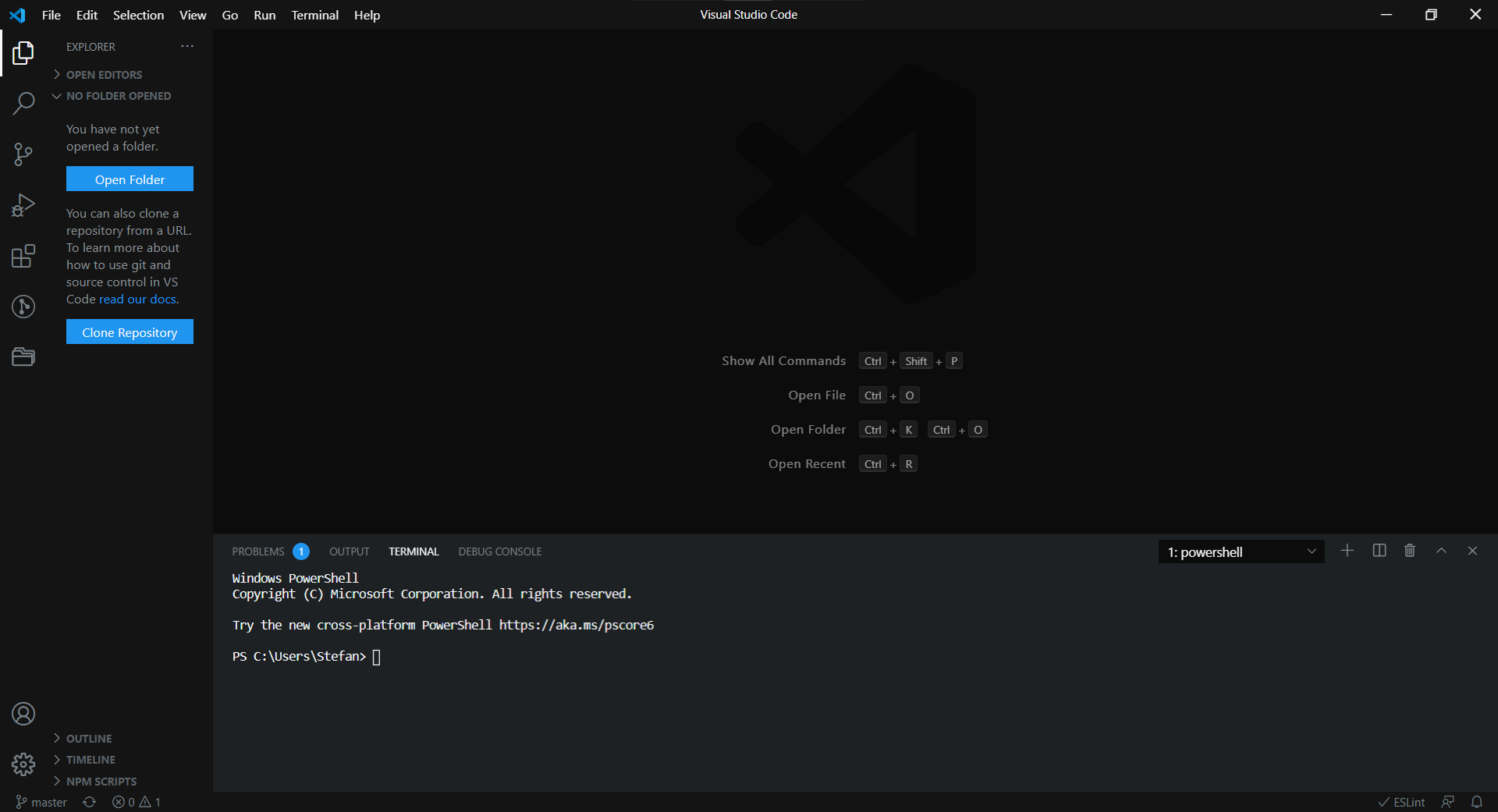This screenshot has height=812, width=1498.
Task: Switch to the Problems tab
Action: point(270,551)
